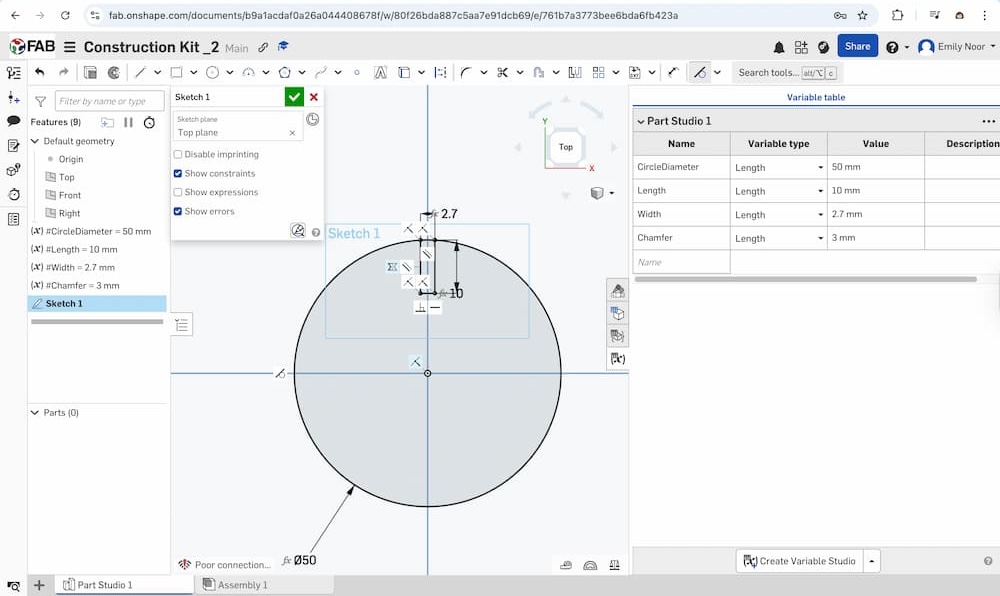Select the Polygon sketch tool
This screenshot has height=596, width=1000.
[x=284, y=73]
